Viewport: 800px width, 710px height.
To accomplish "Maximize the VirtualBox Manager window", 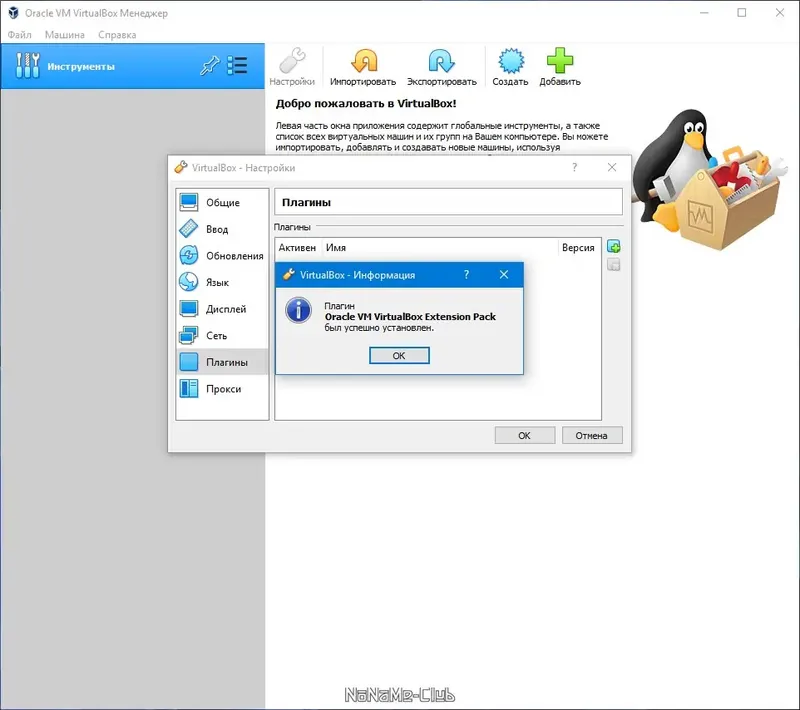I will click(x=742, y=13).
